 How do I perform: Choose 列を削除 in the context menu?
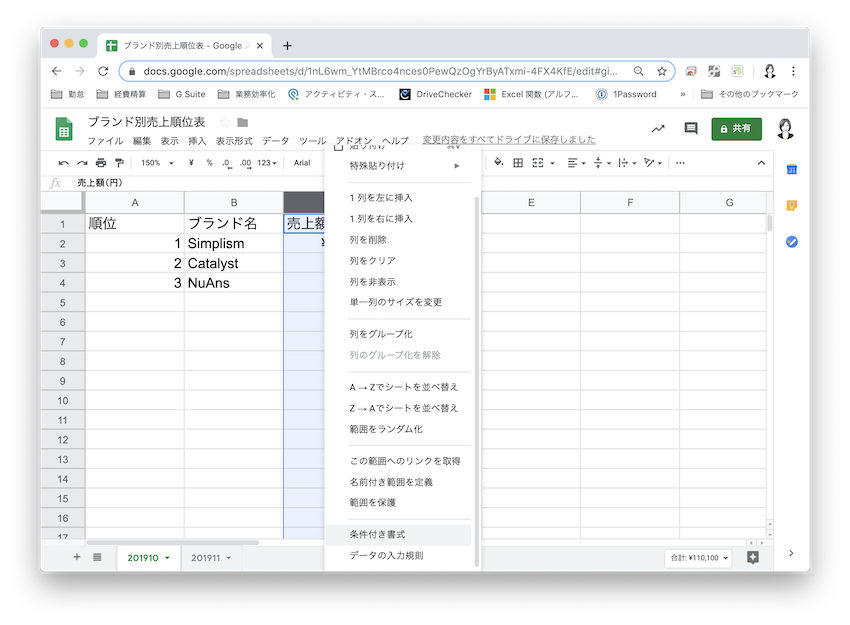(368, 240)
